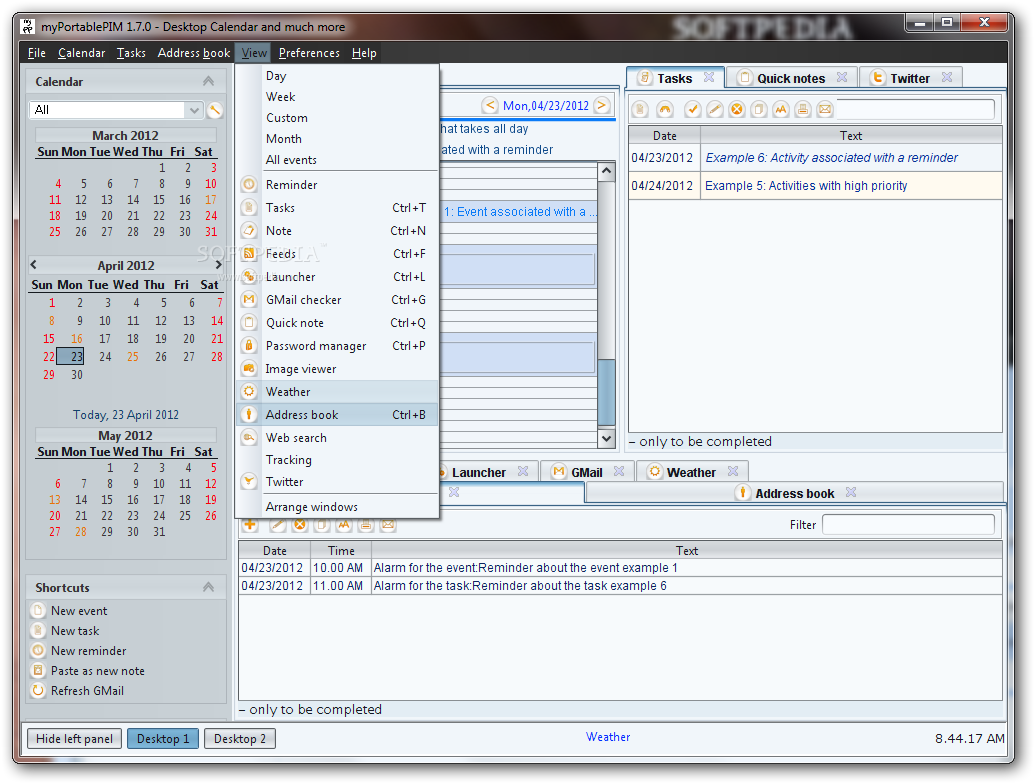The image size is (1035, 784).
Task: Click the font size AA icon in Tasks toolbar
Action: coord(781,110)
